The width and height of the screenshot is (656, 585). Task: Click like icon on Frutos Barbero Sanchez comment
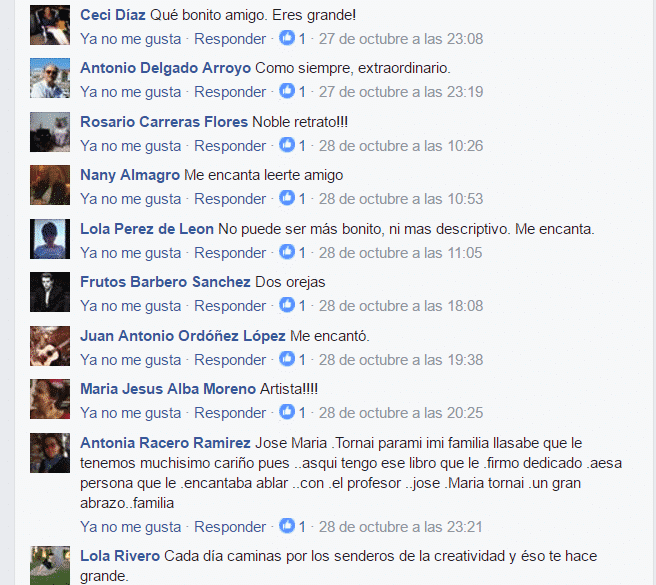click(287, 305)
